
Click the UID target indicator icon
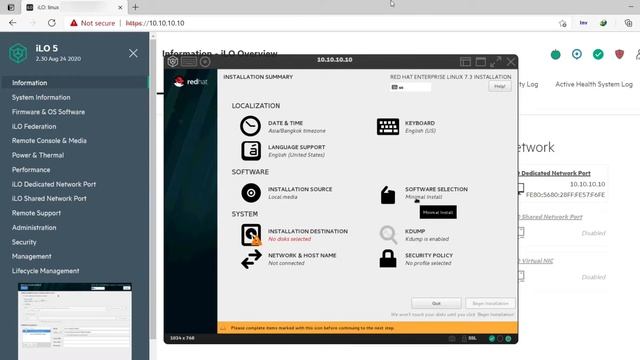[x=577, y=54]
